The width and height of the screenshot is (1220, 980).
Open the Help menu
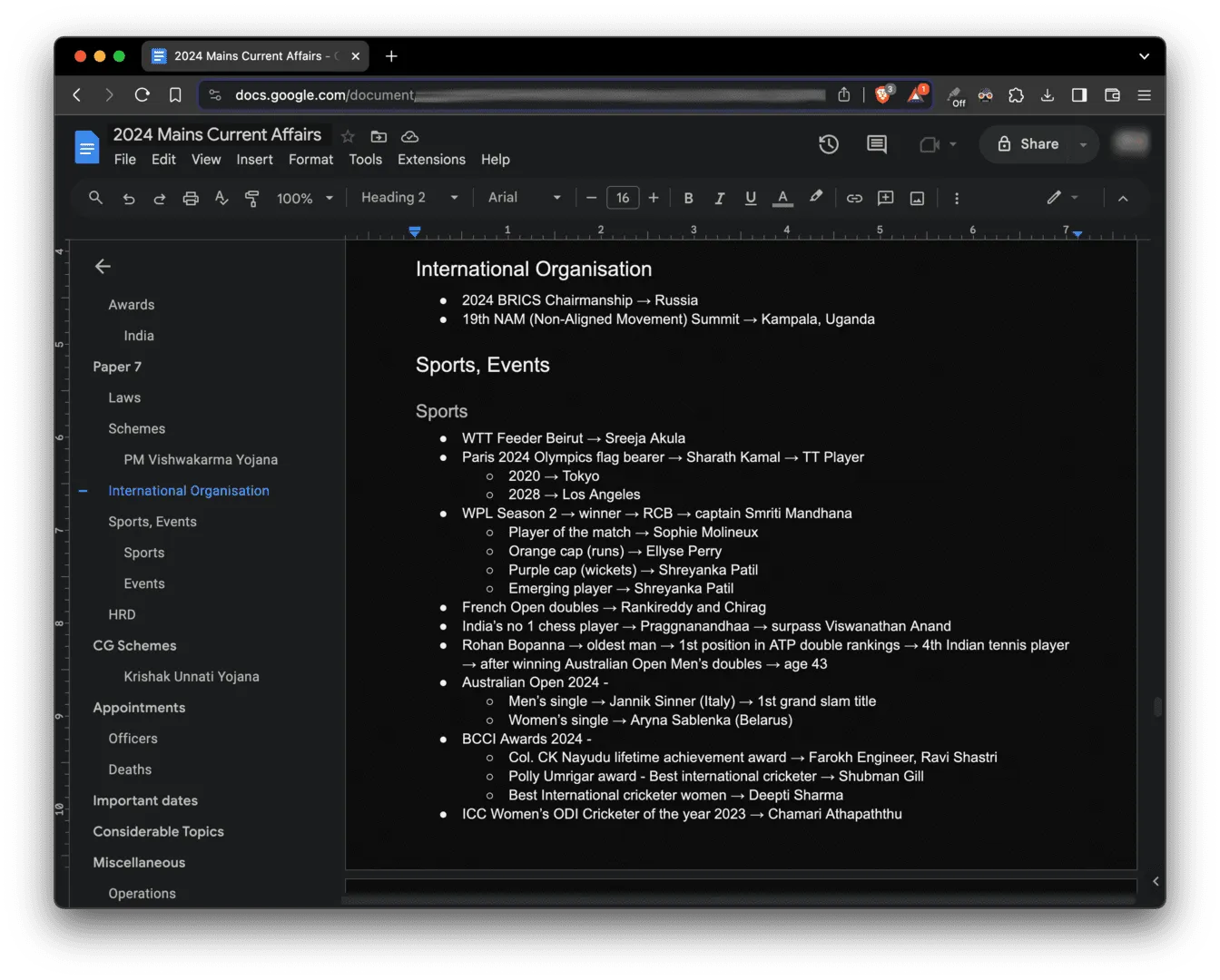coord(495,160)
